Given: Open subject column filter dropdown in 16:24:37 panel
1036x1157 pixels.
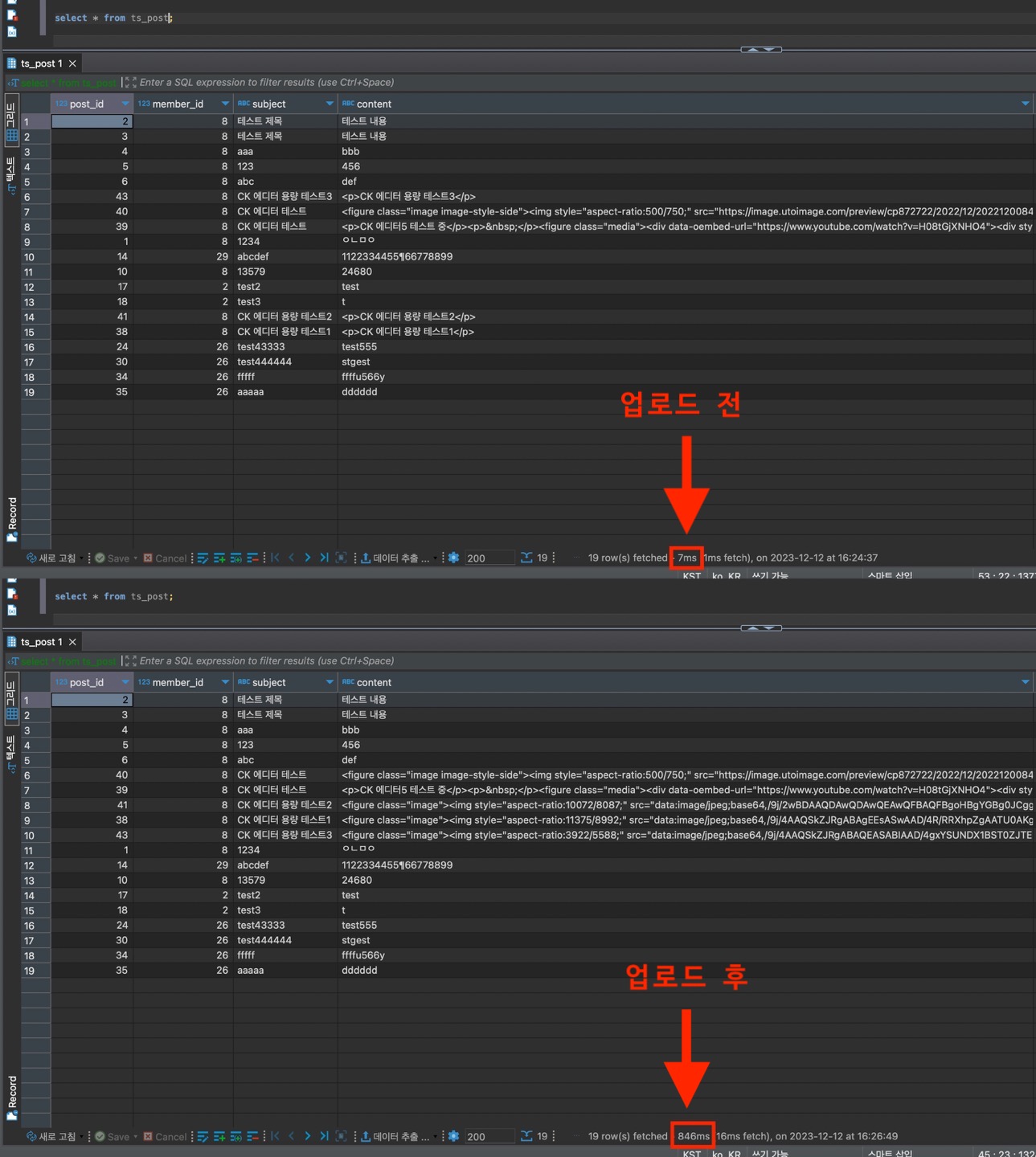Looking at the screenshot, I should coord(330,104).
